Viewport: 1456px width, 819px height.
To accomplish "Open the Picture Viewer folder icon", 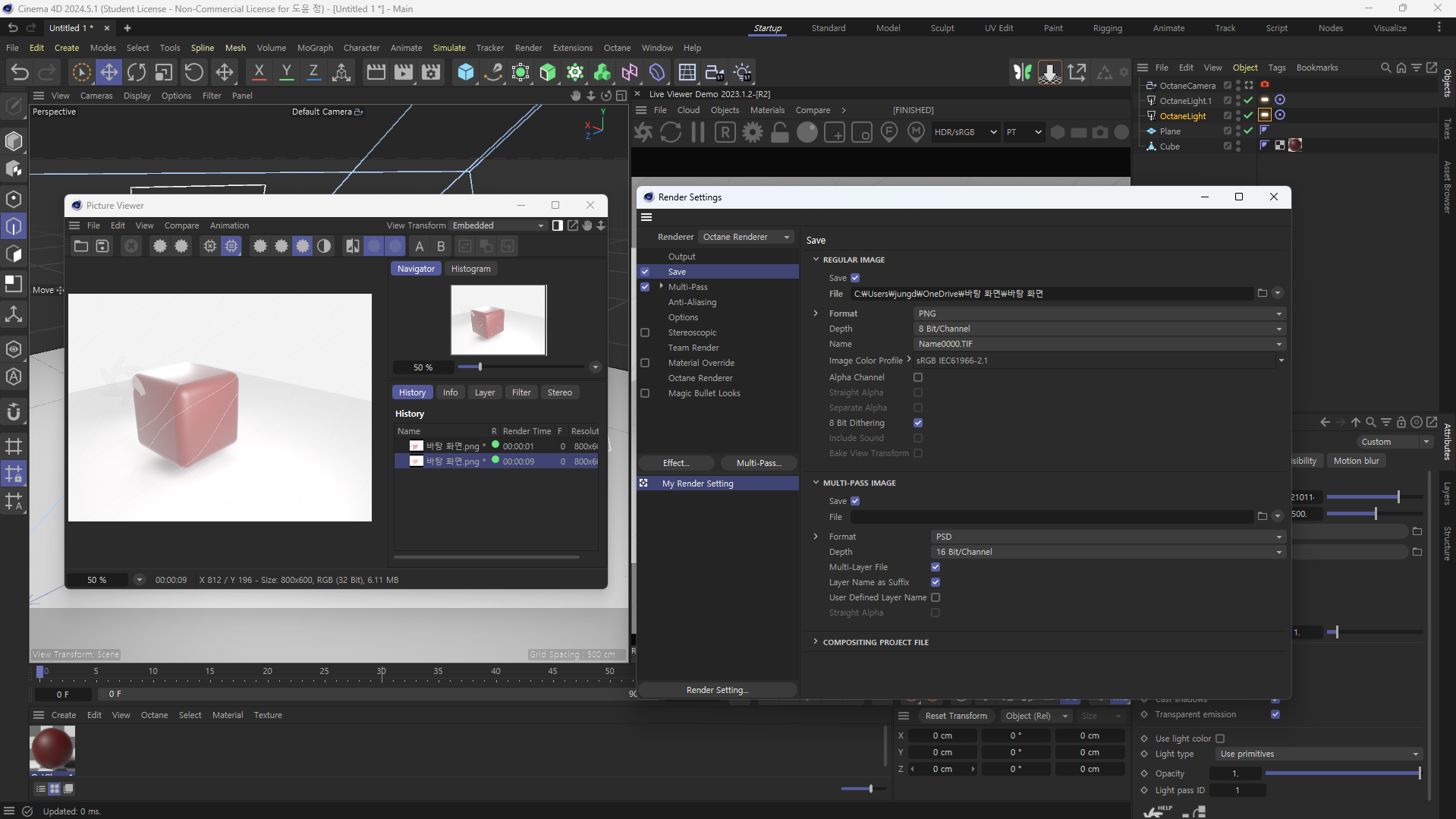I will [81, 246].
